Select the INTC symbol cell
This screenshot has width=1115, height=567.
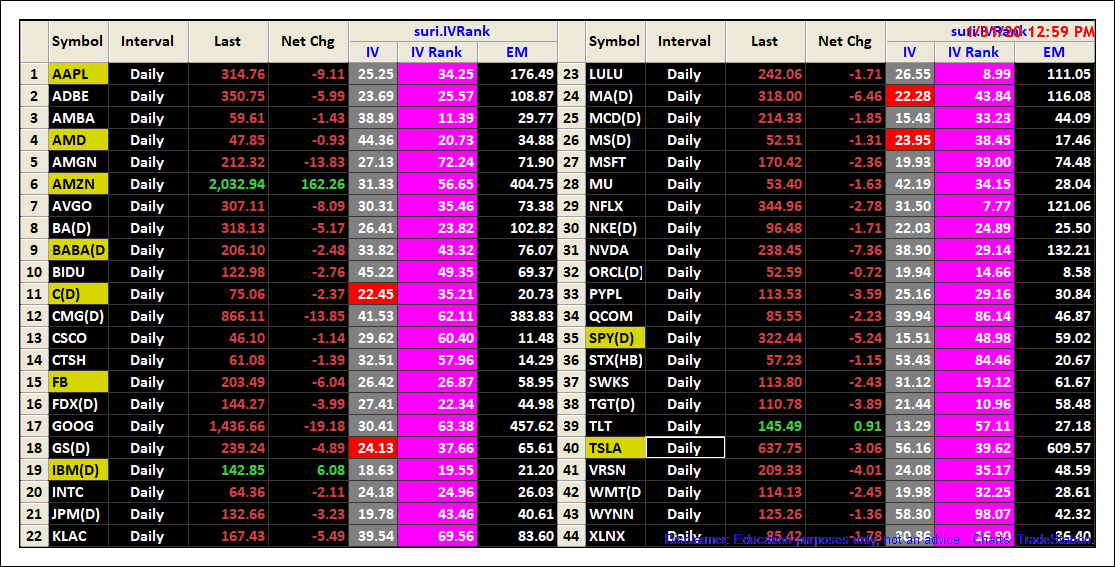(x=78, y=493)
